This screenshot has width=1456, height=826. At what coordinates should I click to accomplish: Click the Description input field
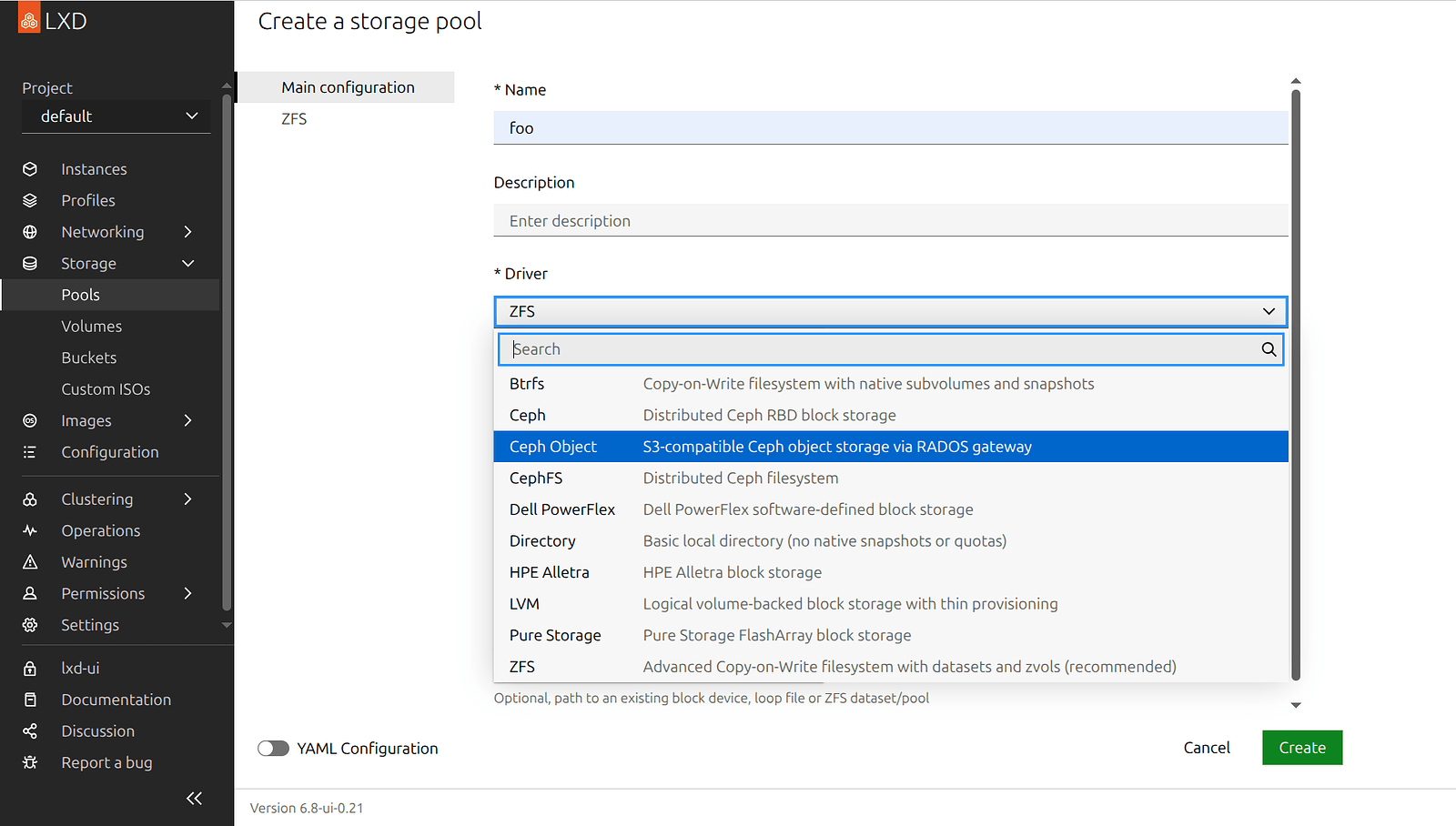coord(890,221)
